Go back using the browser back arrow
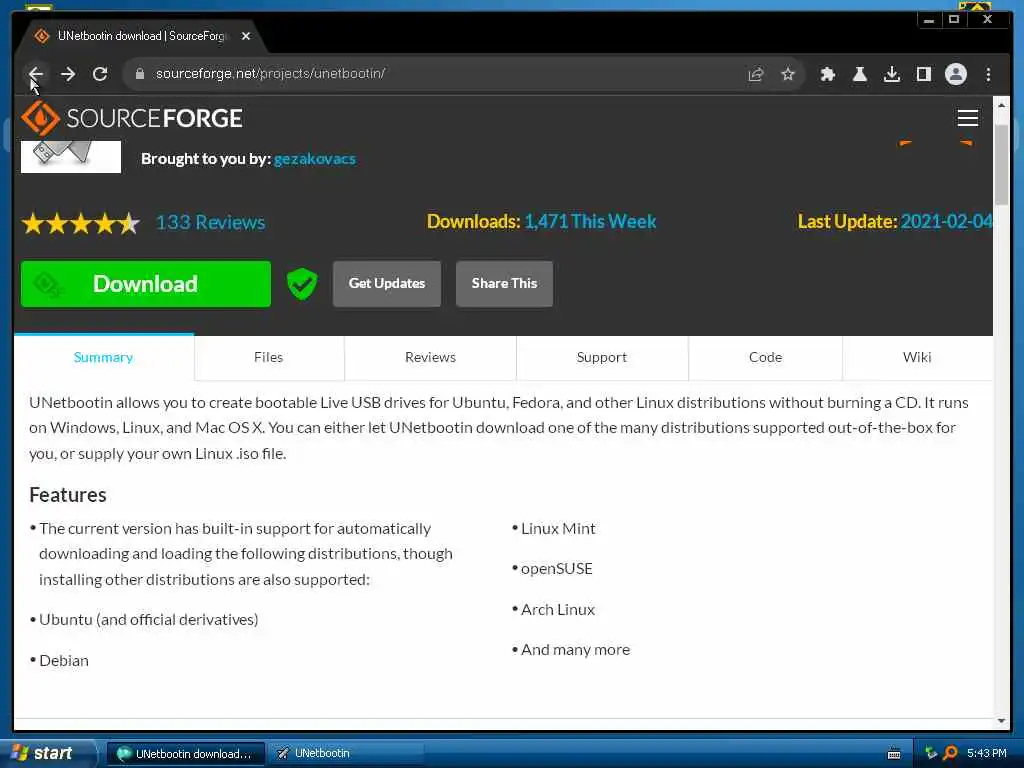This screenshot has height=768, width=1024. click(36, 74)
